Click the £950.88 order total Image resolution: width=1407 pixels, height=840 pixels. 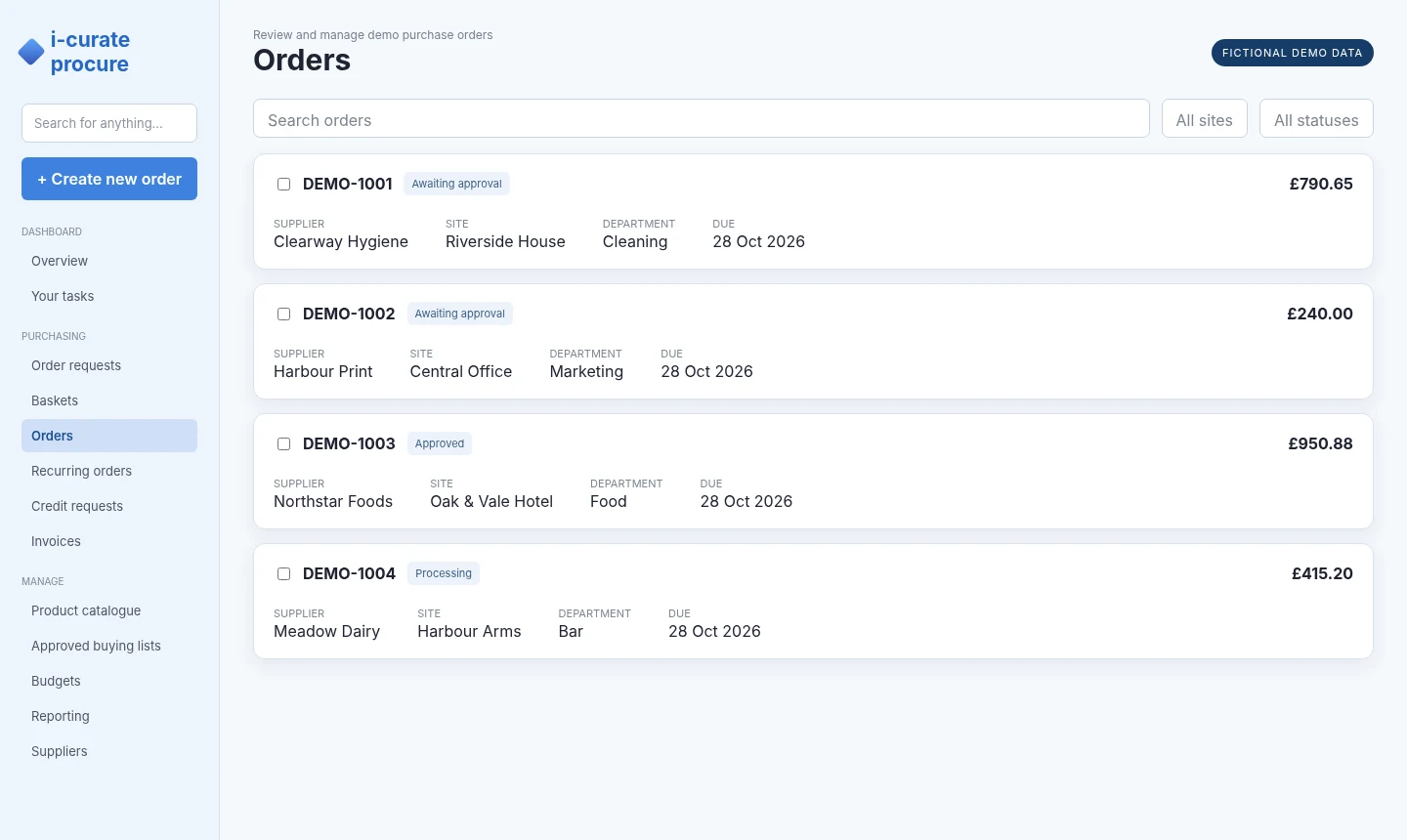1320,443
